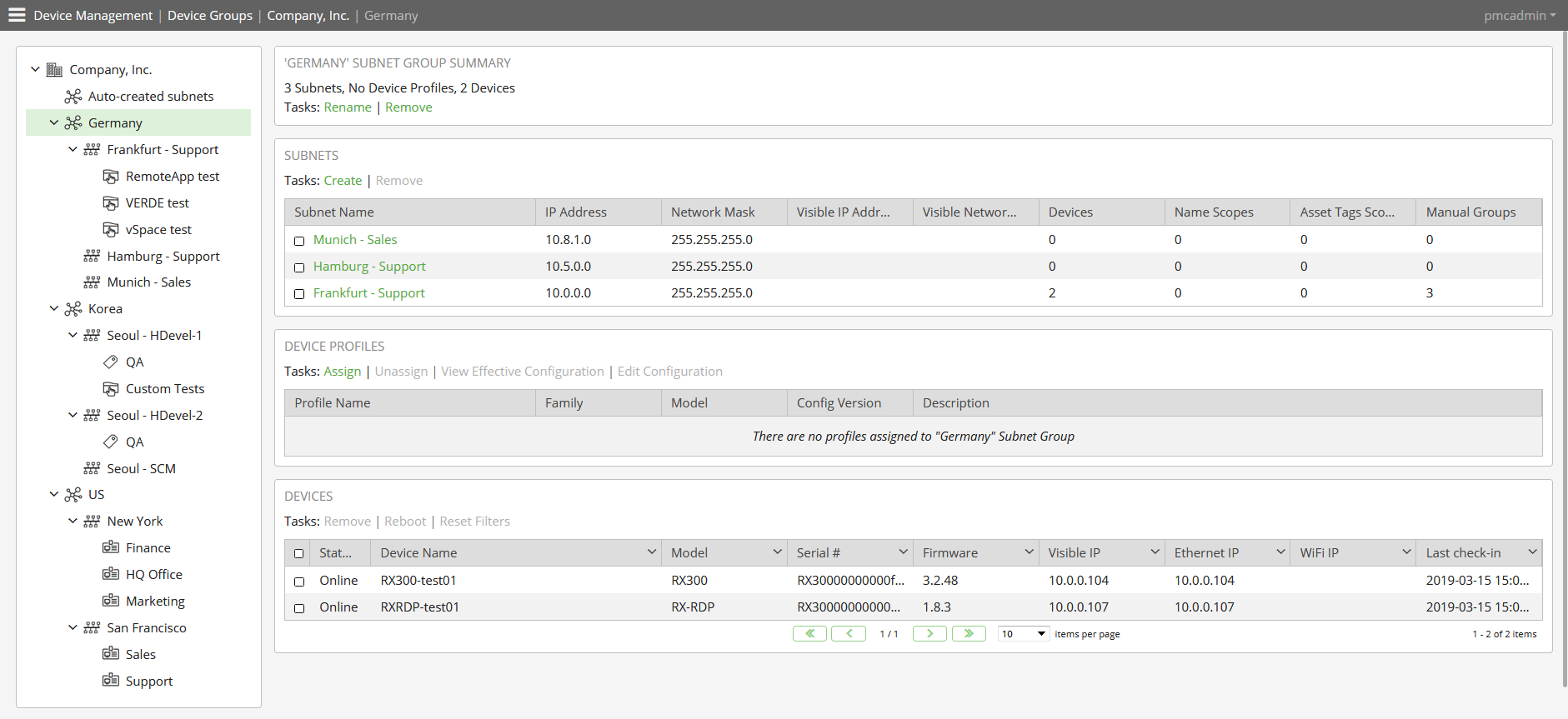Collapse the Frankfurt - Support tree node
The image size is (1568, 719).
pyautogui.click(x=73, y=150)
